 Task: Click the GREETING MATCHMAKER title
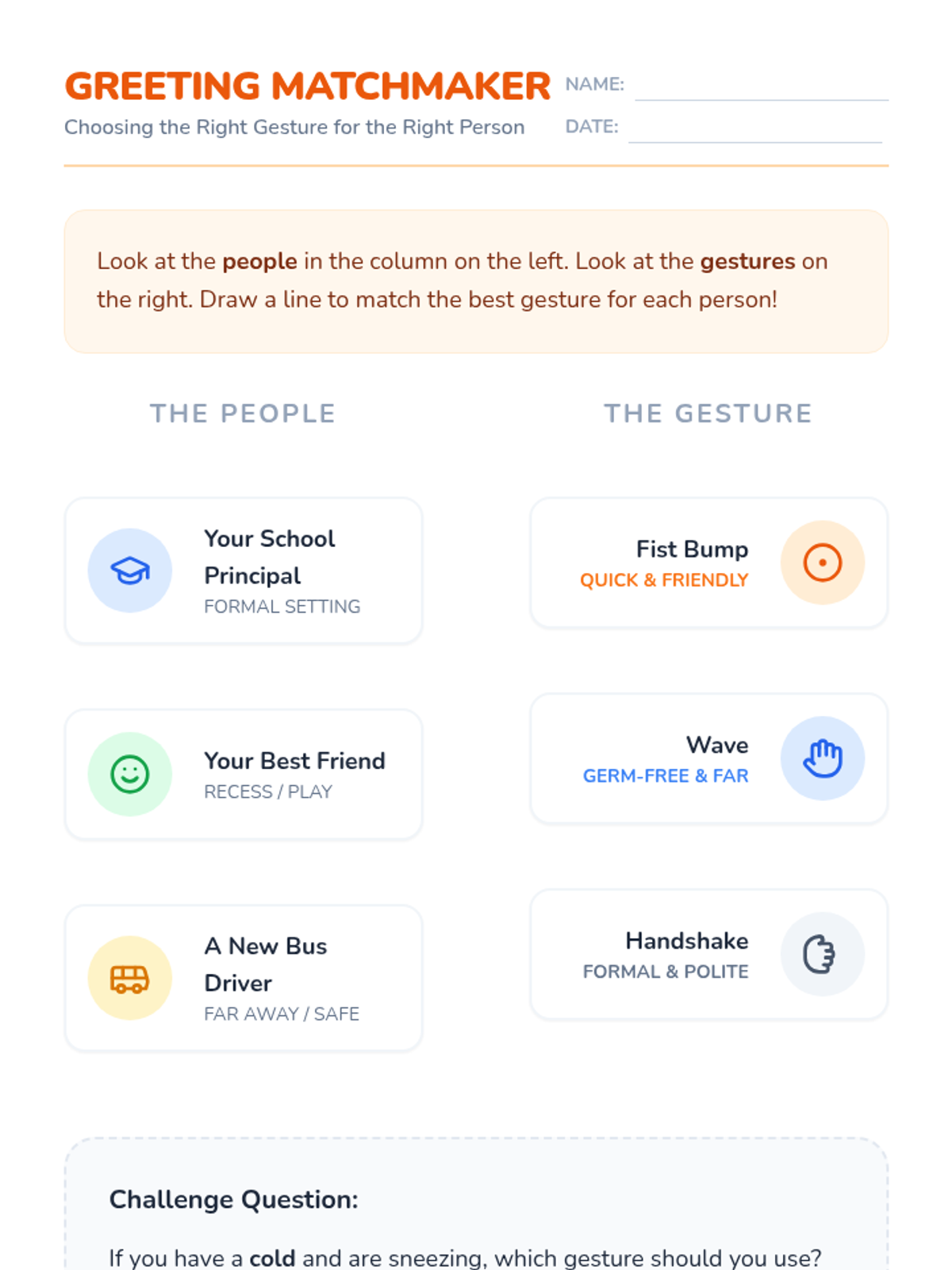pos(308,86)
